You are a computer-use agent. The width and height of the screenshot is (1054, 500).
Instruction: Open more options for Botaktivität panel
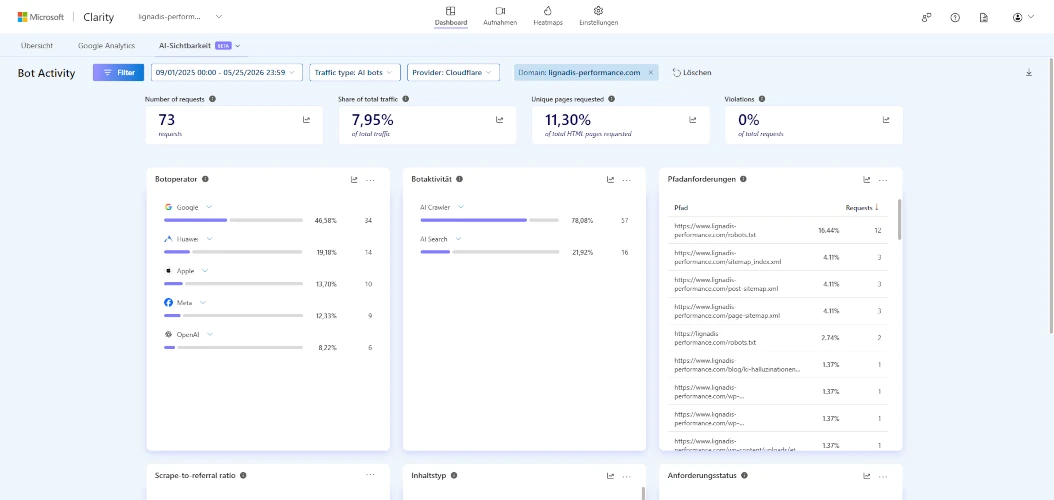click(626, 180)
